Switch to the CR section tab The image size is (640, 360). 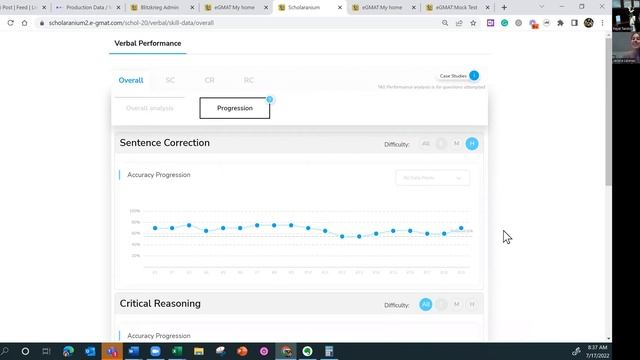point(209,80)
